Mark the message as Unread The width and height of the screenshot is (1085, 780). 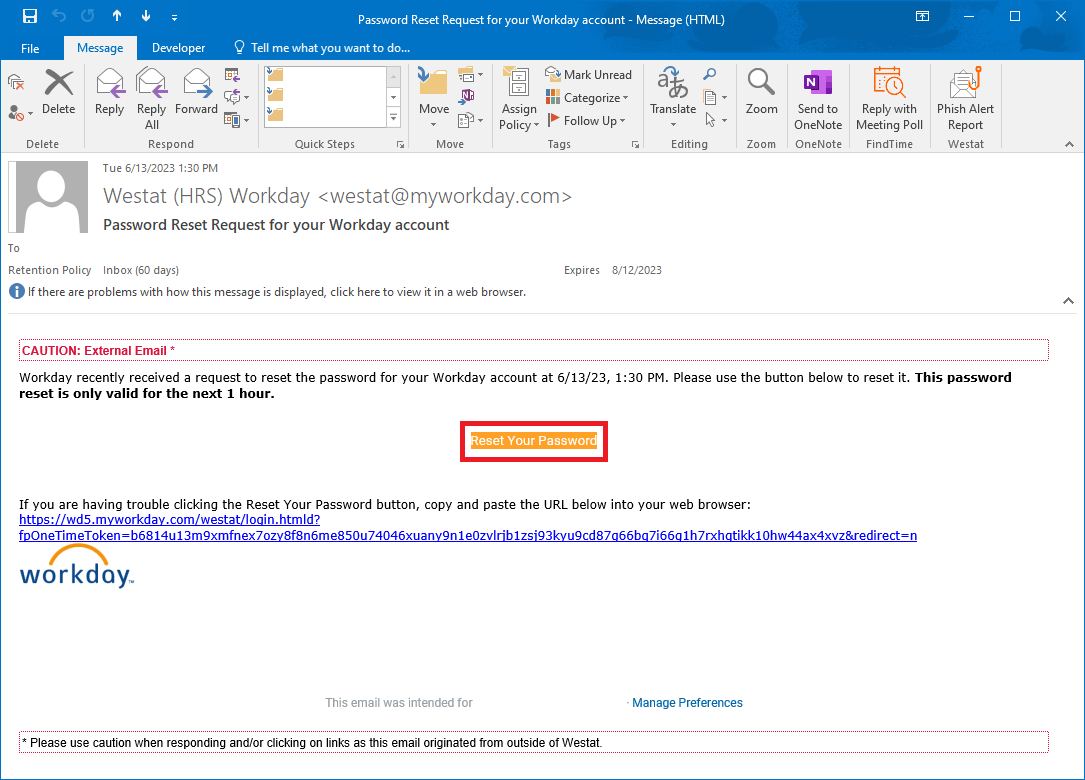pos(589,74)
